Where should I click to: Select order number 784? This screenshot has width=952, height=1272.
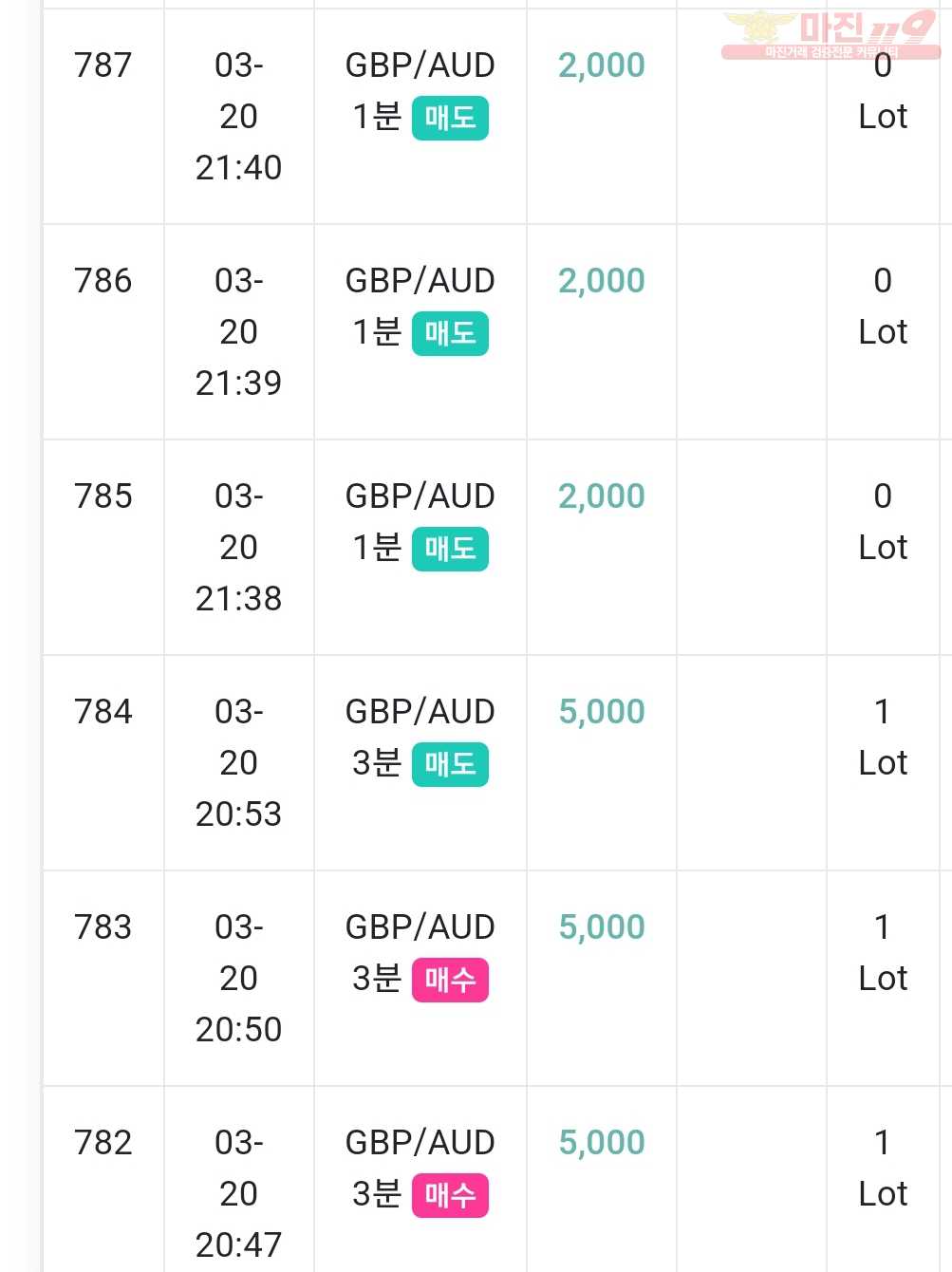103,712
